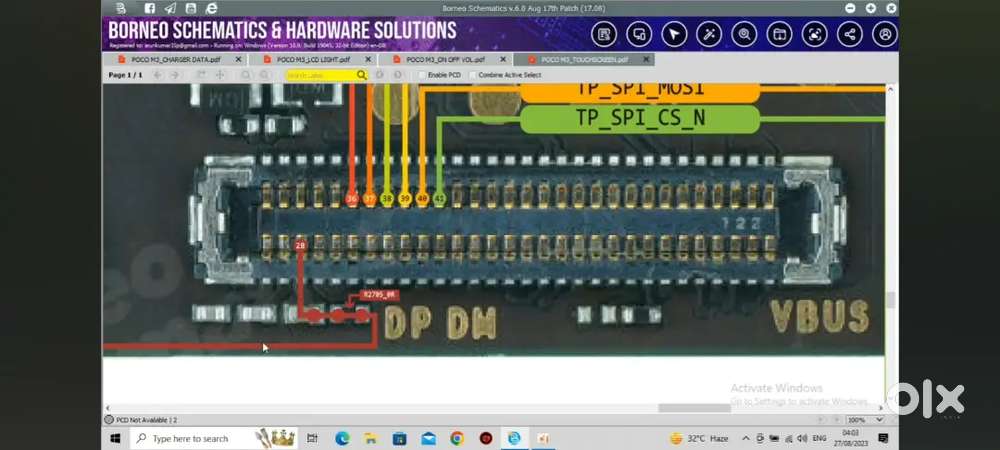The image size is (1000, 450).
Task: Open the user account icon in header
Action: 885,34
